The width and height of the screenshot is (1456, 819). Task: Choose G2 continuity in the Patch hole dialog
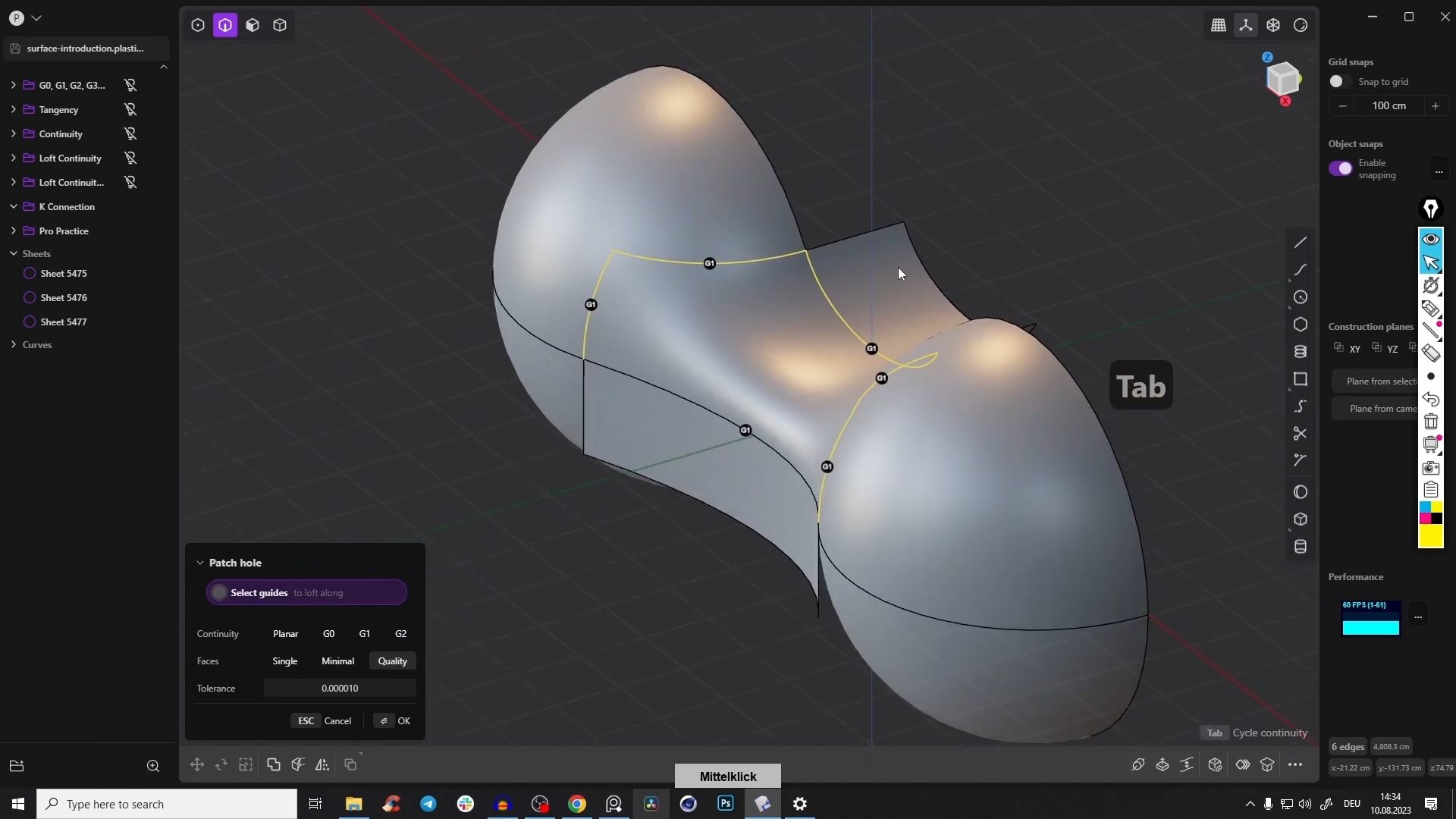coord(400,633)
